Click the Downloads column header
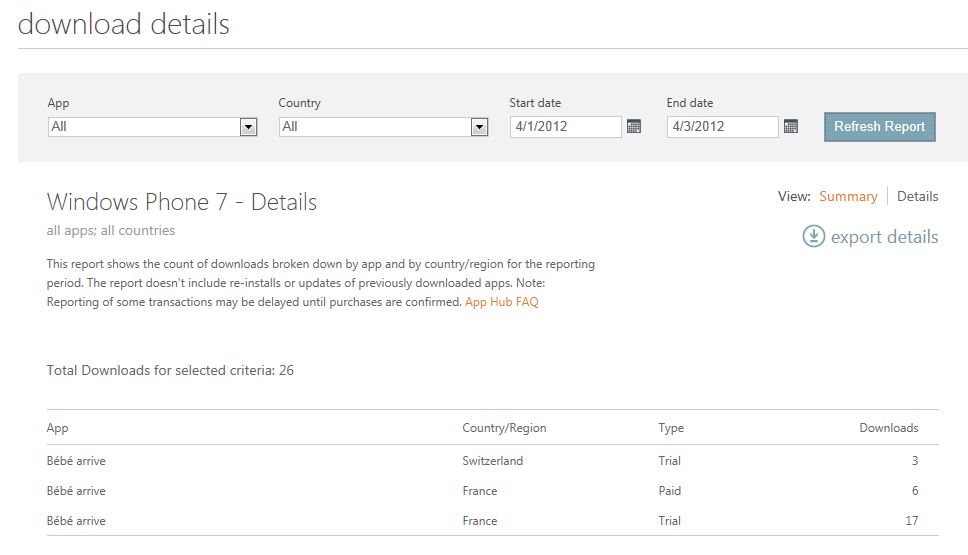The width and height of the screenshot is (968, 555). coord(888,428)
